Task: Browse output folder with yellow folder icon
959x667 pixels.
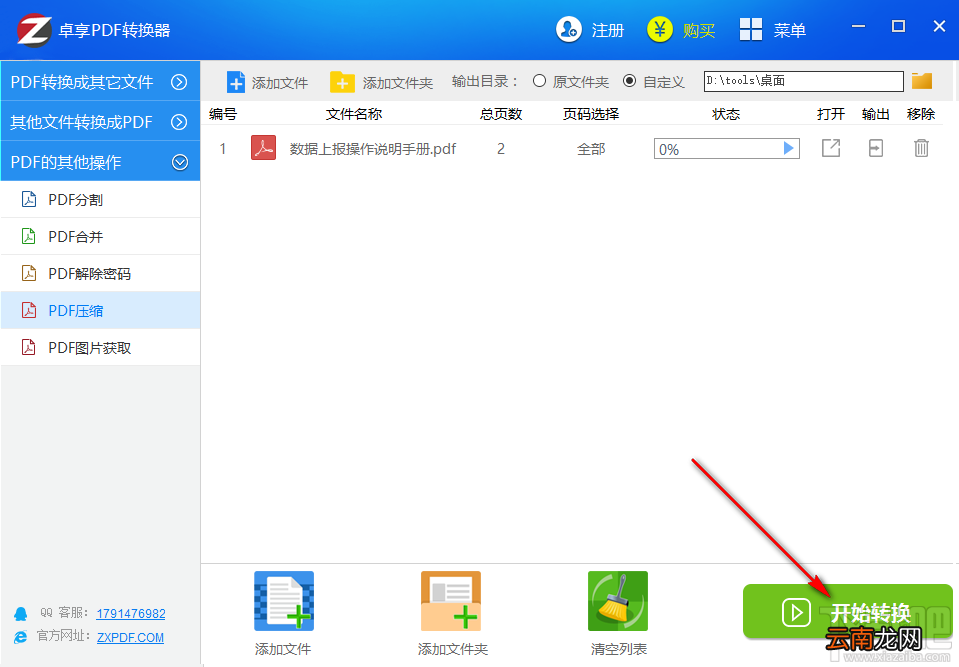Action: pyautogui.click(x=922, y=81)
